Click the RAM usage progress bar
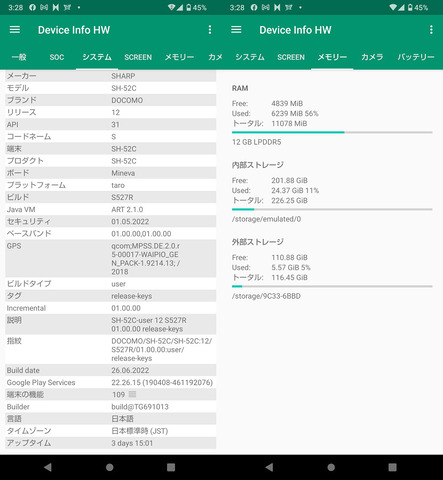 pos(332,132)
